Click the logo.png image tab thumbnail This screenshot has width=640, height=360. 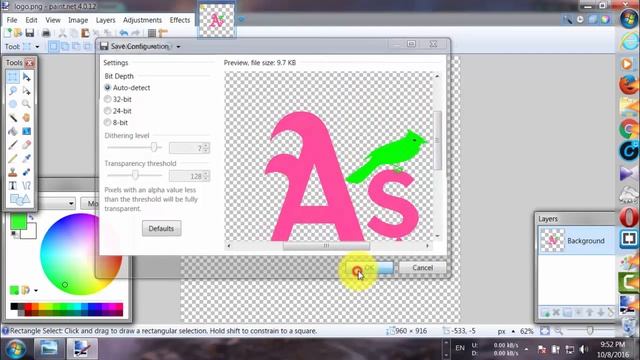[x=216, y=20]
